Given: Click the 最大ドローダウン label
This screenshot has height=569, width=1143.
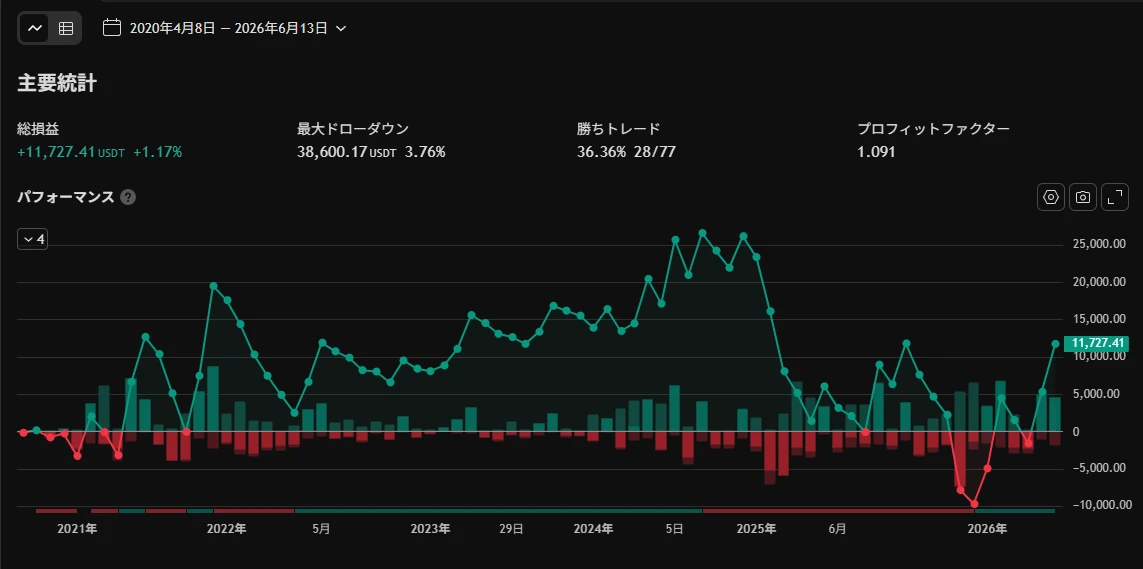Looking at the screenshot, I should click(x=353, y=129).
